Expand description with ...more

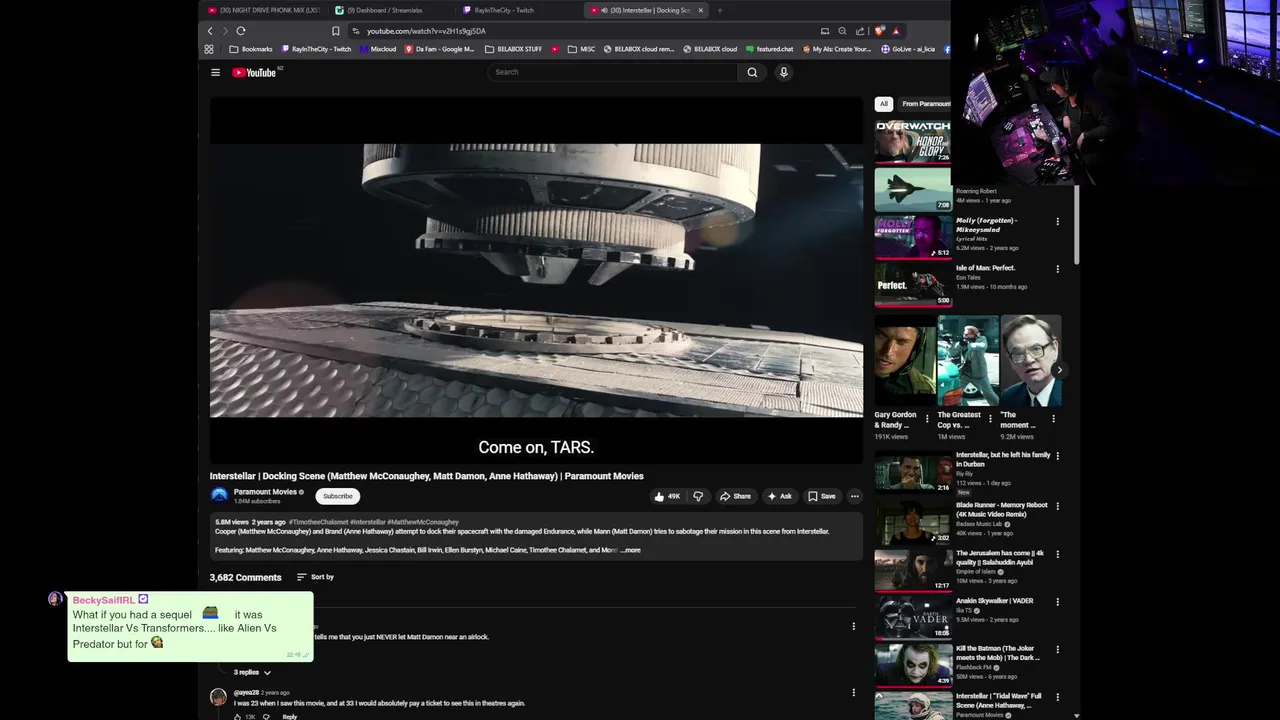(631, 550)
